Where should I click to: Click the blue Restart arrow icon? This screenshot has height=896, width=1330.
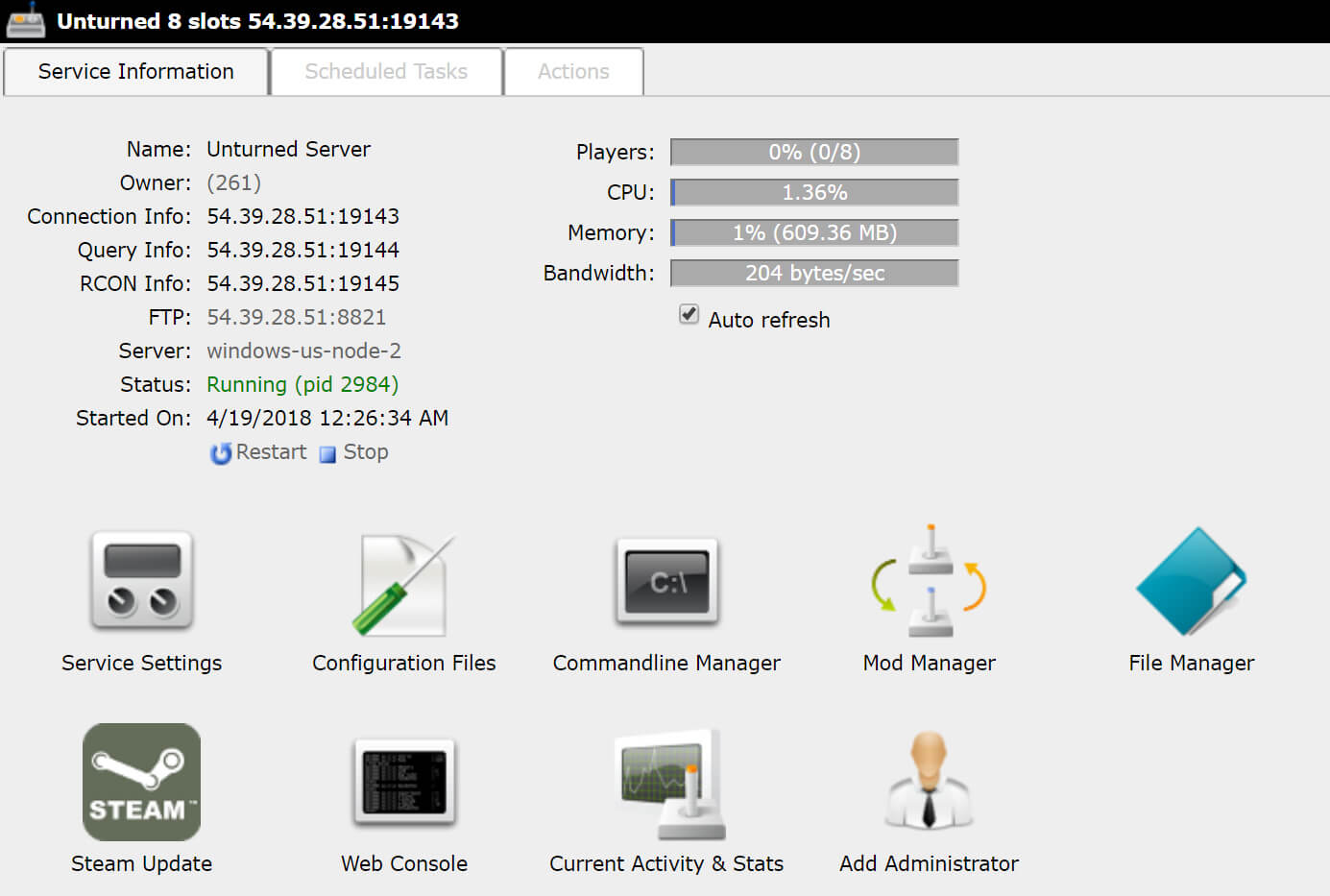[x=221, y=453]
